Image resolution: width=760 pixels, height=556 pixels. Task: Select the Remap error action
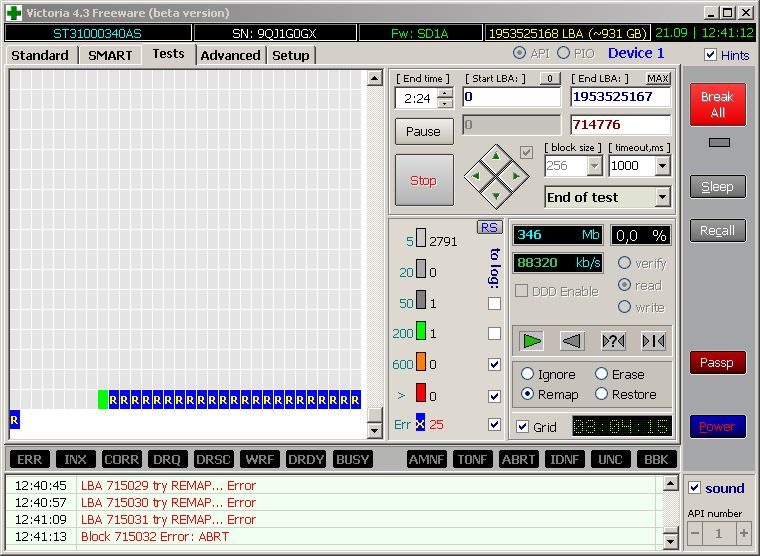(x=527, y=394)
